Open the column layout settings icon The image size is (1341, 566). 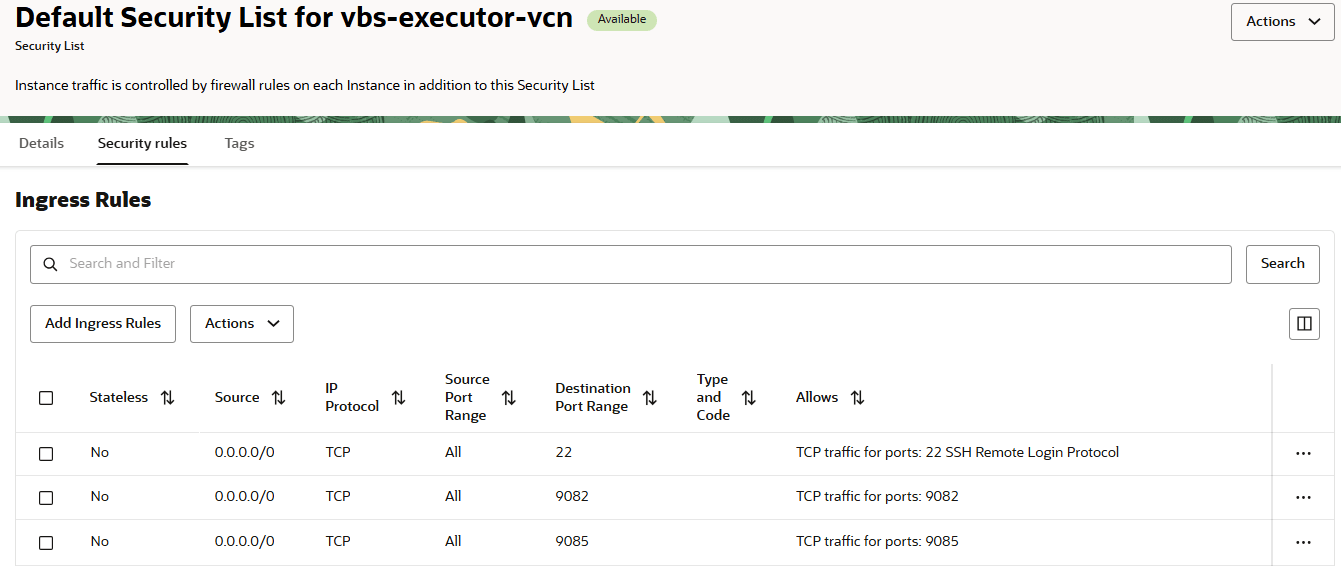(1304, 324)
